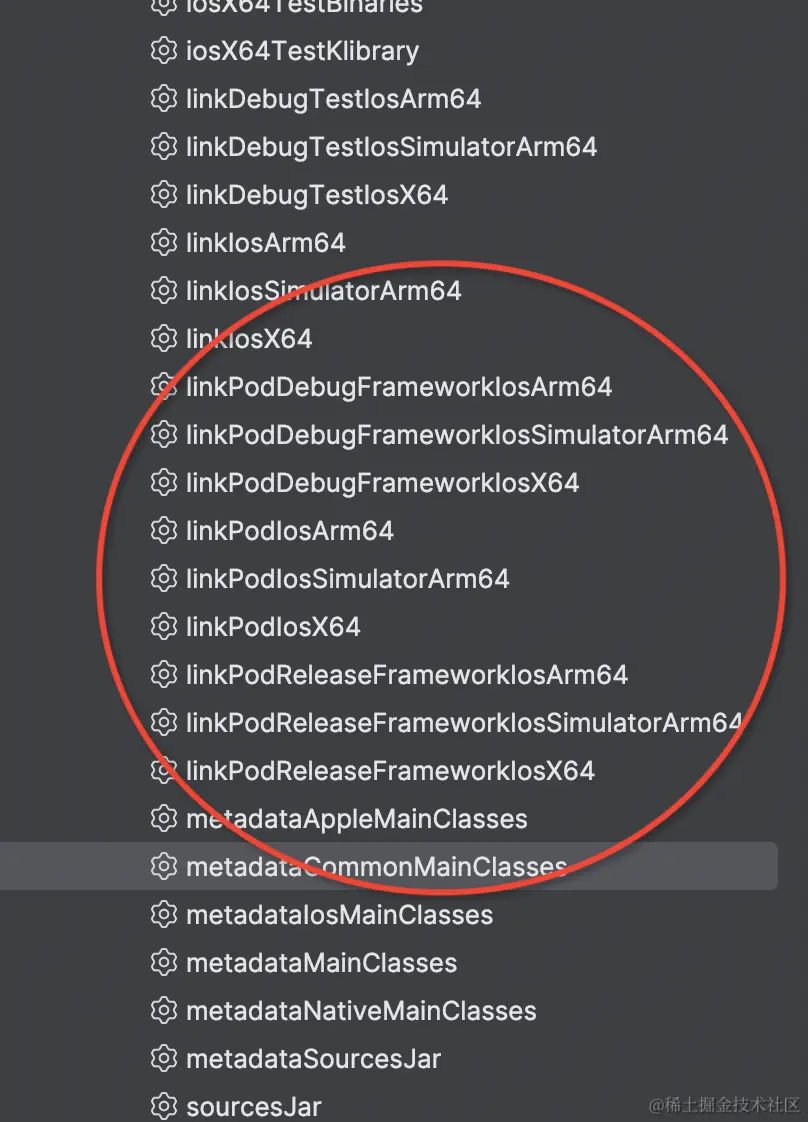Select the linkPodDebugFrameworkIosX64 task
808x1122 pixels.
tap(380, 482)
